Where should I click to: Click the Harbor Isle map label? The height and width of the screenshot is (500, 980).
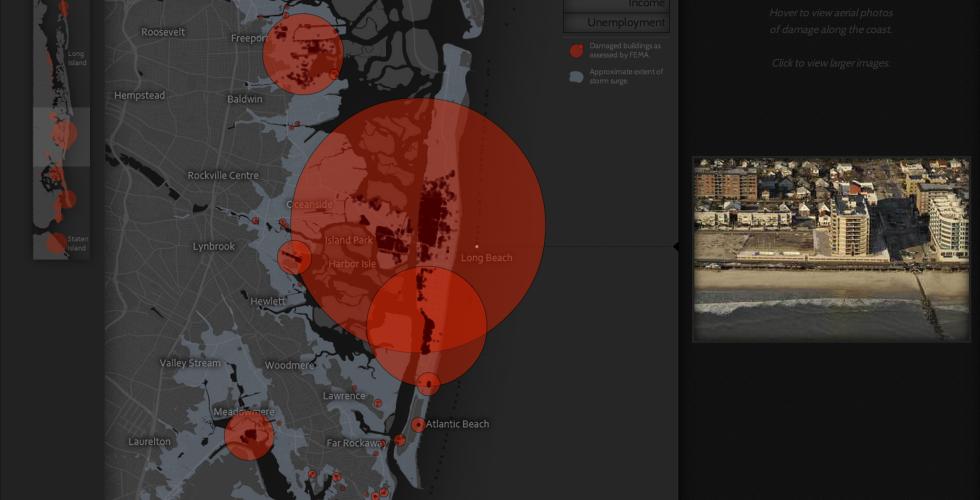click(352, 264)
